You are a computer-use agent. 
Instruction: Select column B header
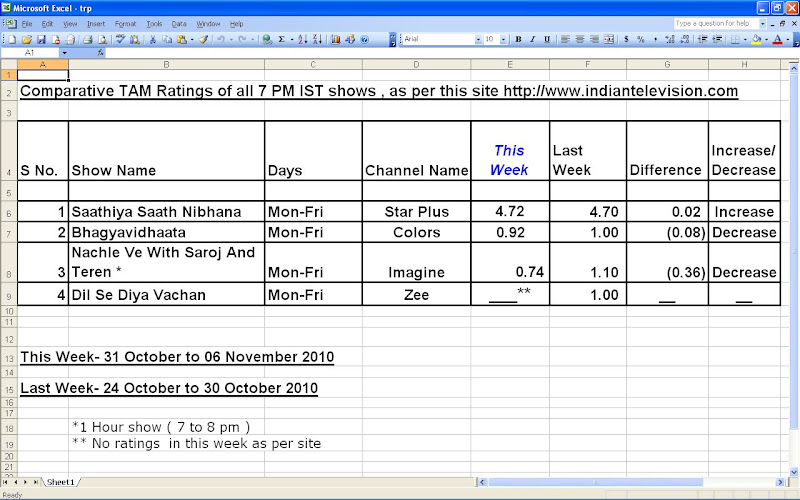point(166,64)
